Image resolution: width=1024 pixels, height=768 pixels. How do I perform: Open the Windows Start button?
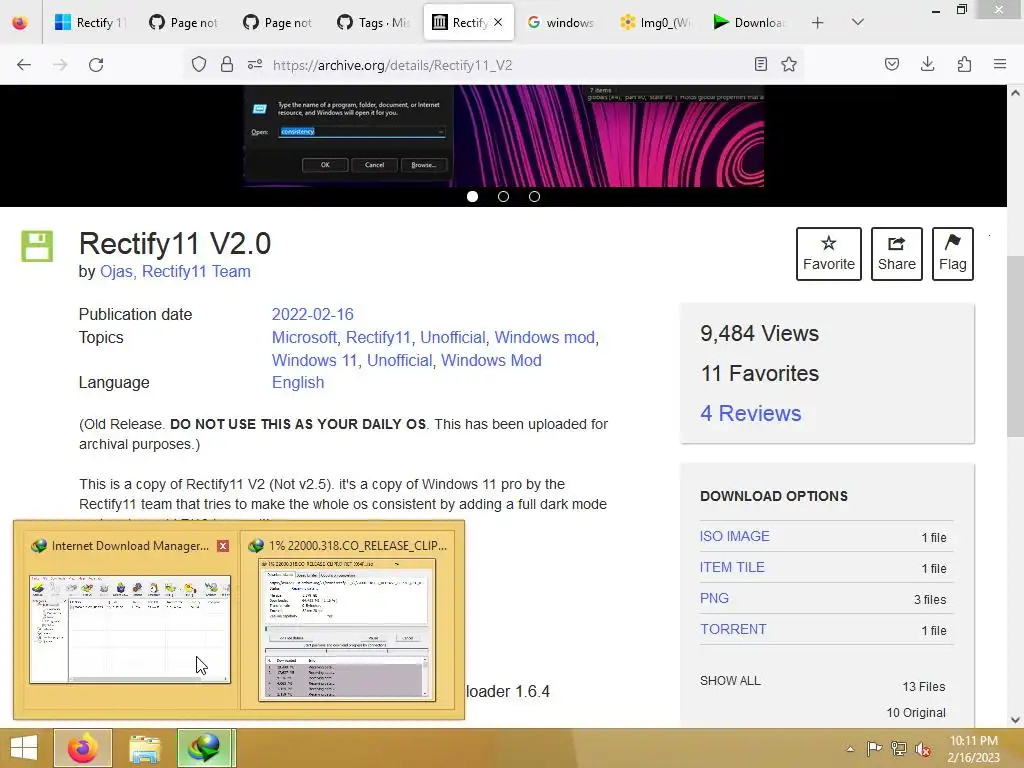coord(24,748)
